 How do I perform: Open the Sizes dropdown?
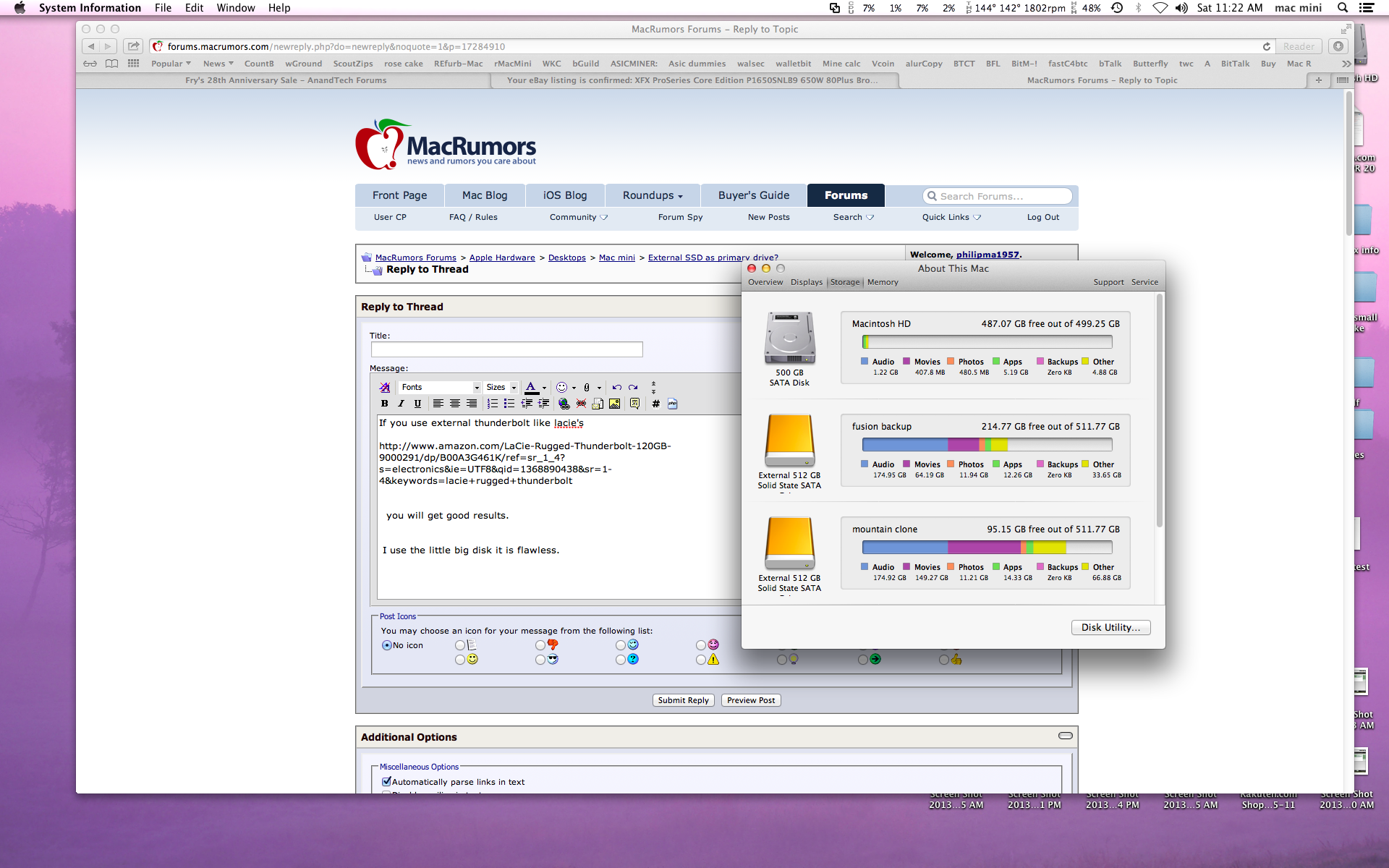click(x=501, y=388)
